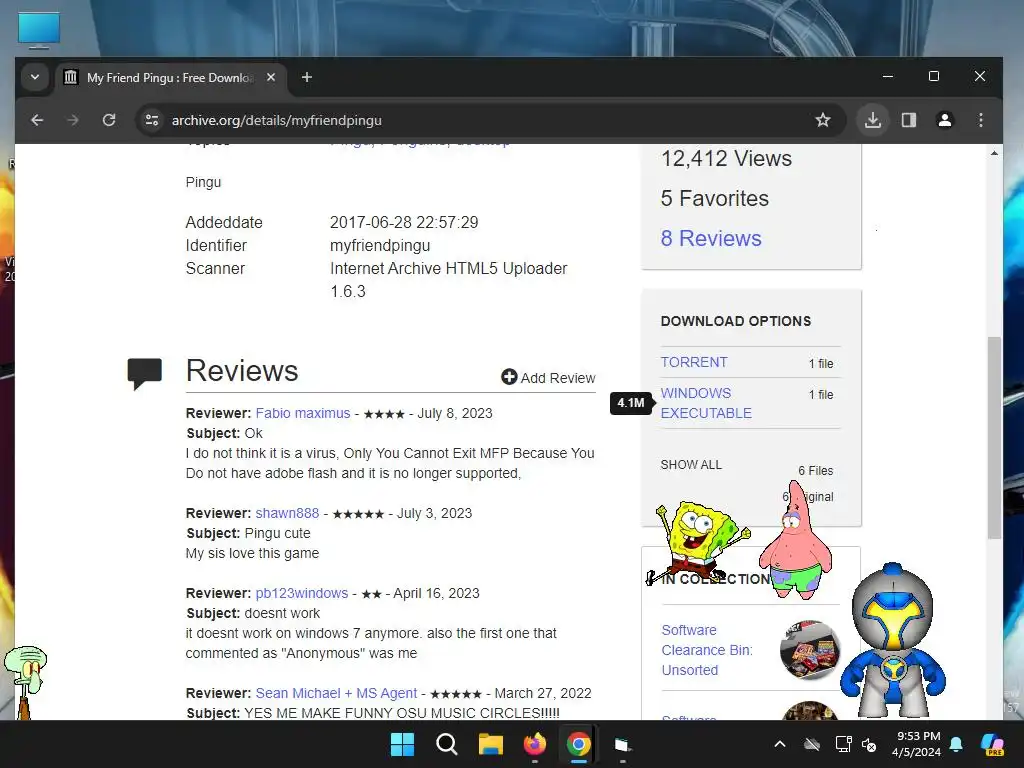
Task: Open Chrome three-dot menu
Action: 980,120
